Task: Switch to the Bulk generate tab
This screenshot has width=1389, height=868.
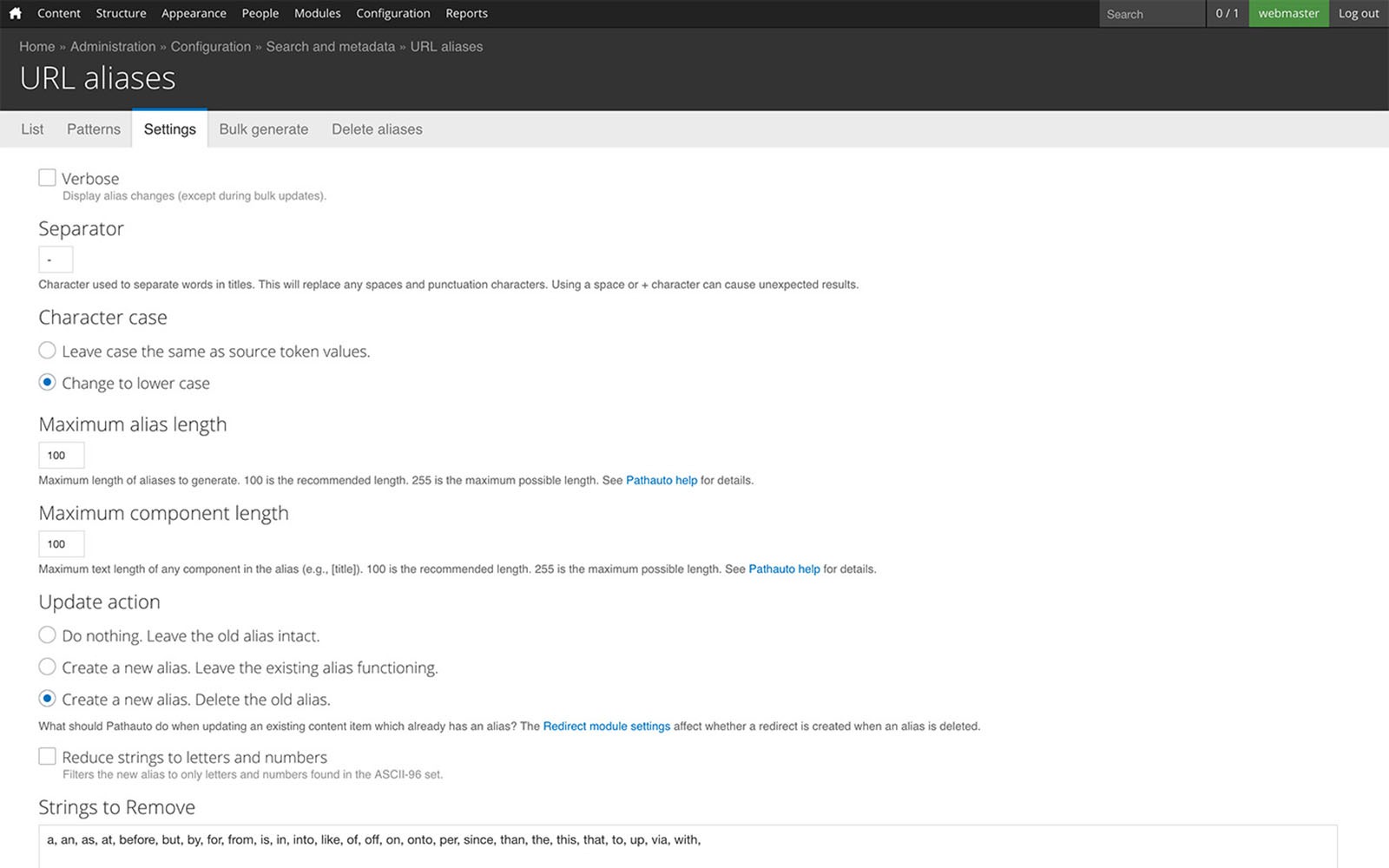Action: click(x=264, y=129)
